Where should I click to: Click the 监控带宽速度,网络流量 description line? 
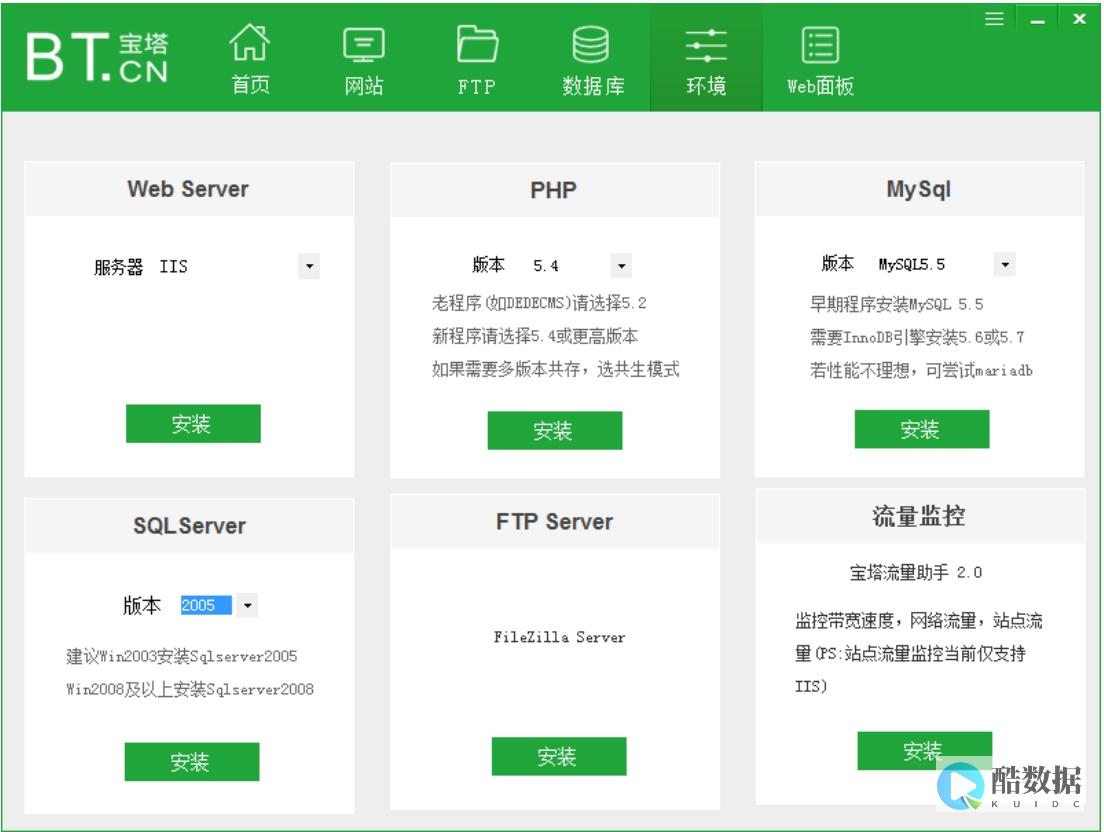tap(919, 620)
